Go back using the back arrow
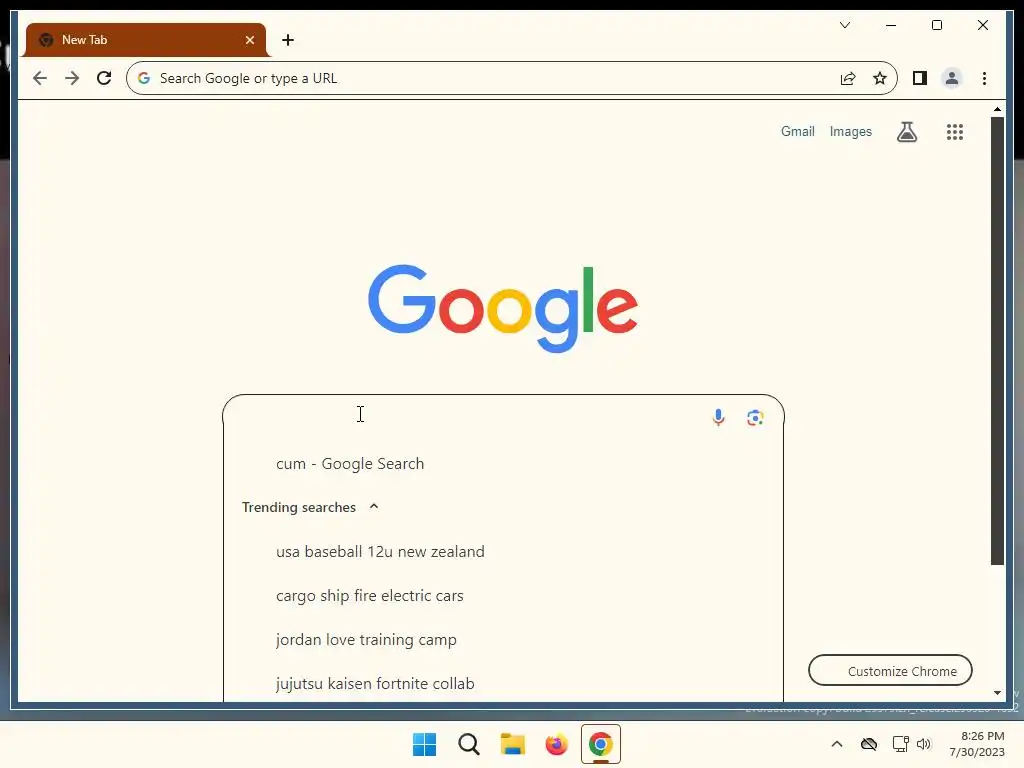Viewport: 1024px width, 768px height. [40, 78]
